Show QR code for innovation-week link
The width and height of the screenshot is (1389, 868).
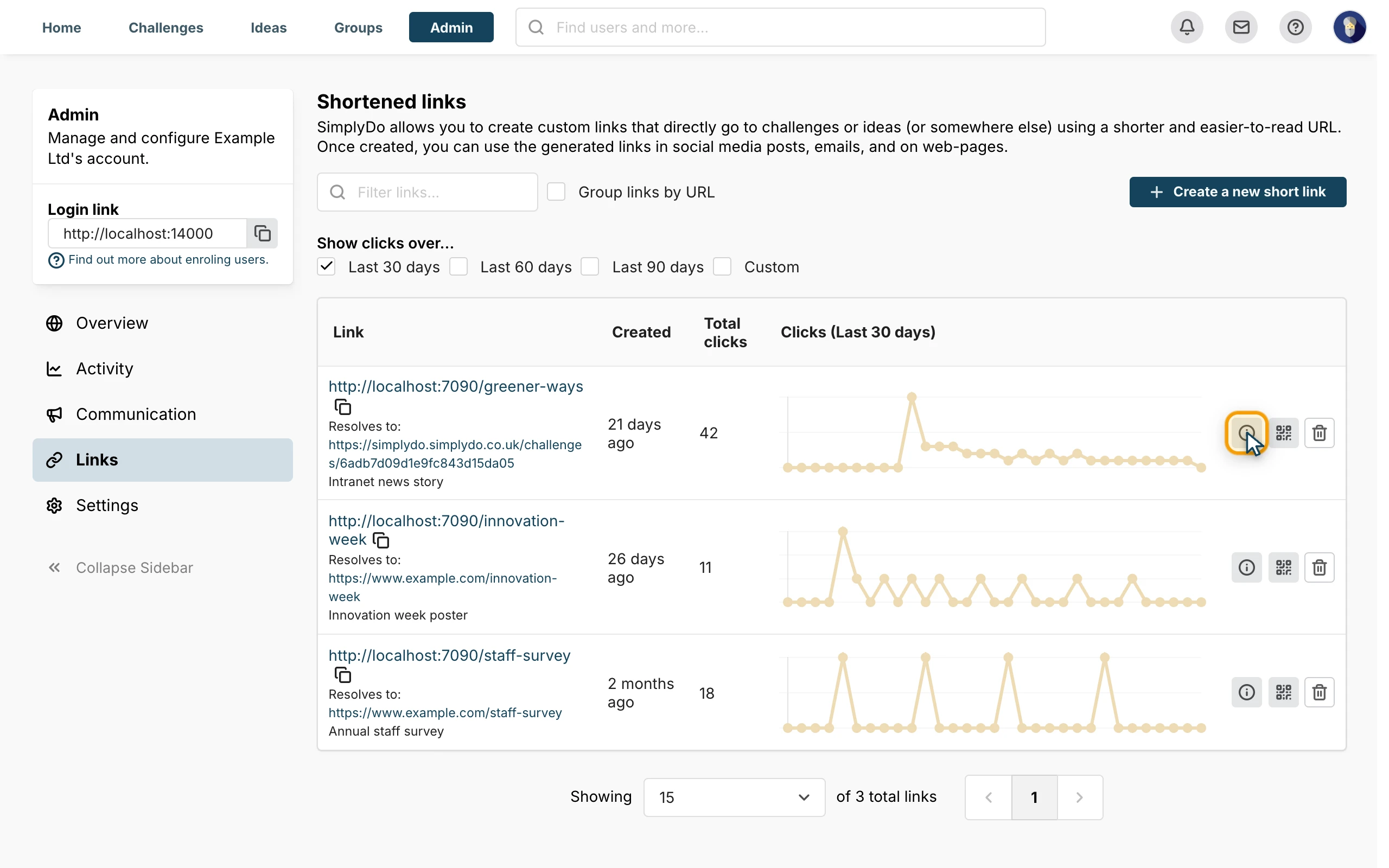tap(1283, 567)
